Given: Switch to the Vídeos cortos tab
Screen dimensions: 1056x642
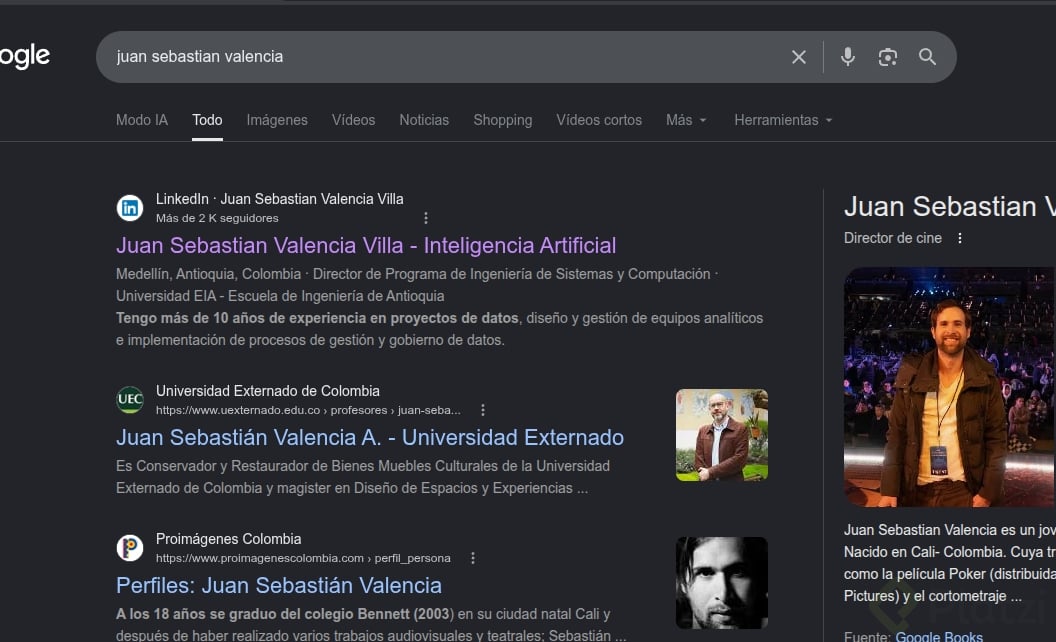Looking at the screenshot, I should [599, 120].
